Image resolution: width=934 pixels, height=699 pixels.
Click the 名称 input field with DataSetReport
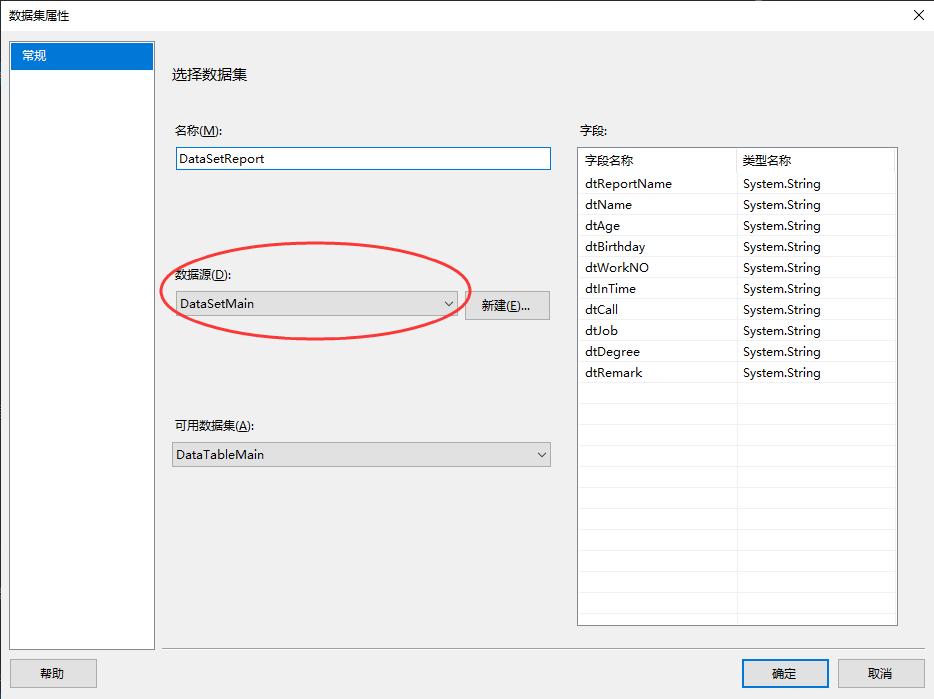pyautogui.click(x=363, y=159)
